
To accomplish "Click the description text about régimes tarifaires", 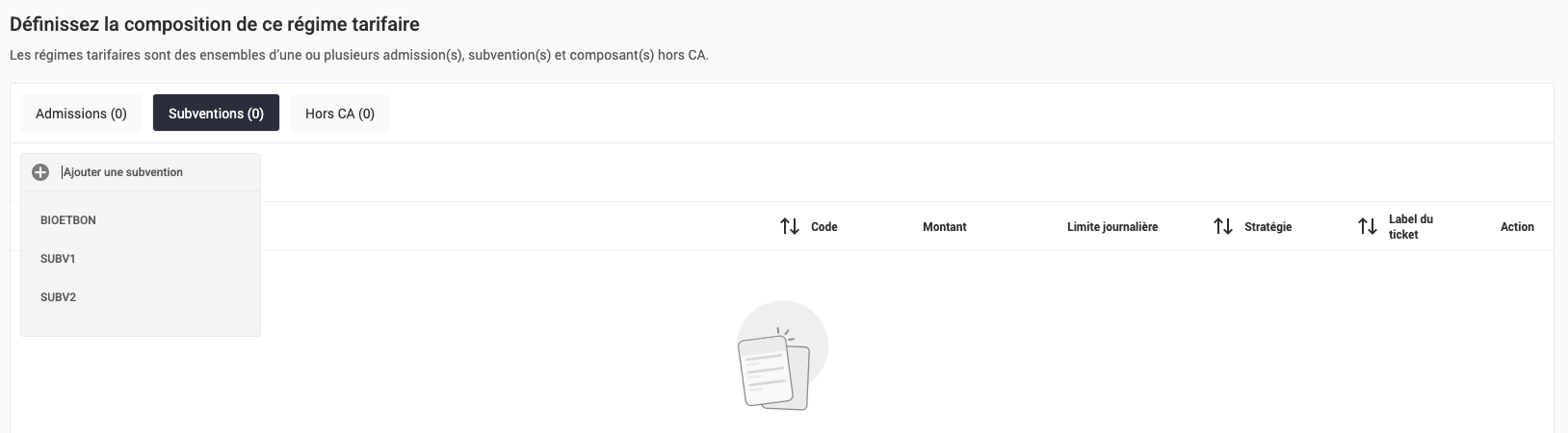I will (358, 55).
